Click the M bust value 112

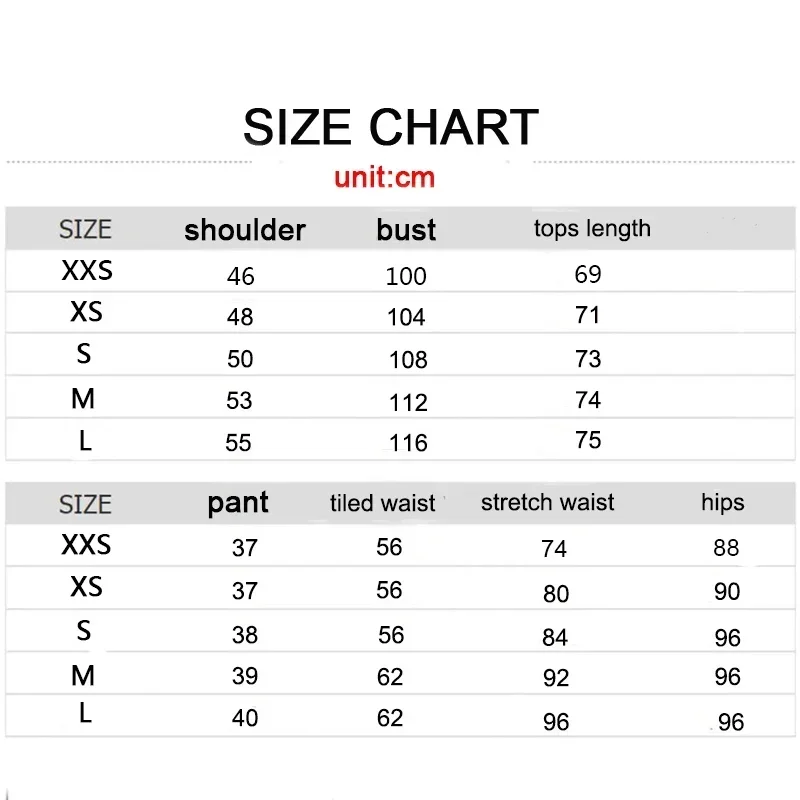click(x=408, y=402)
